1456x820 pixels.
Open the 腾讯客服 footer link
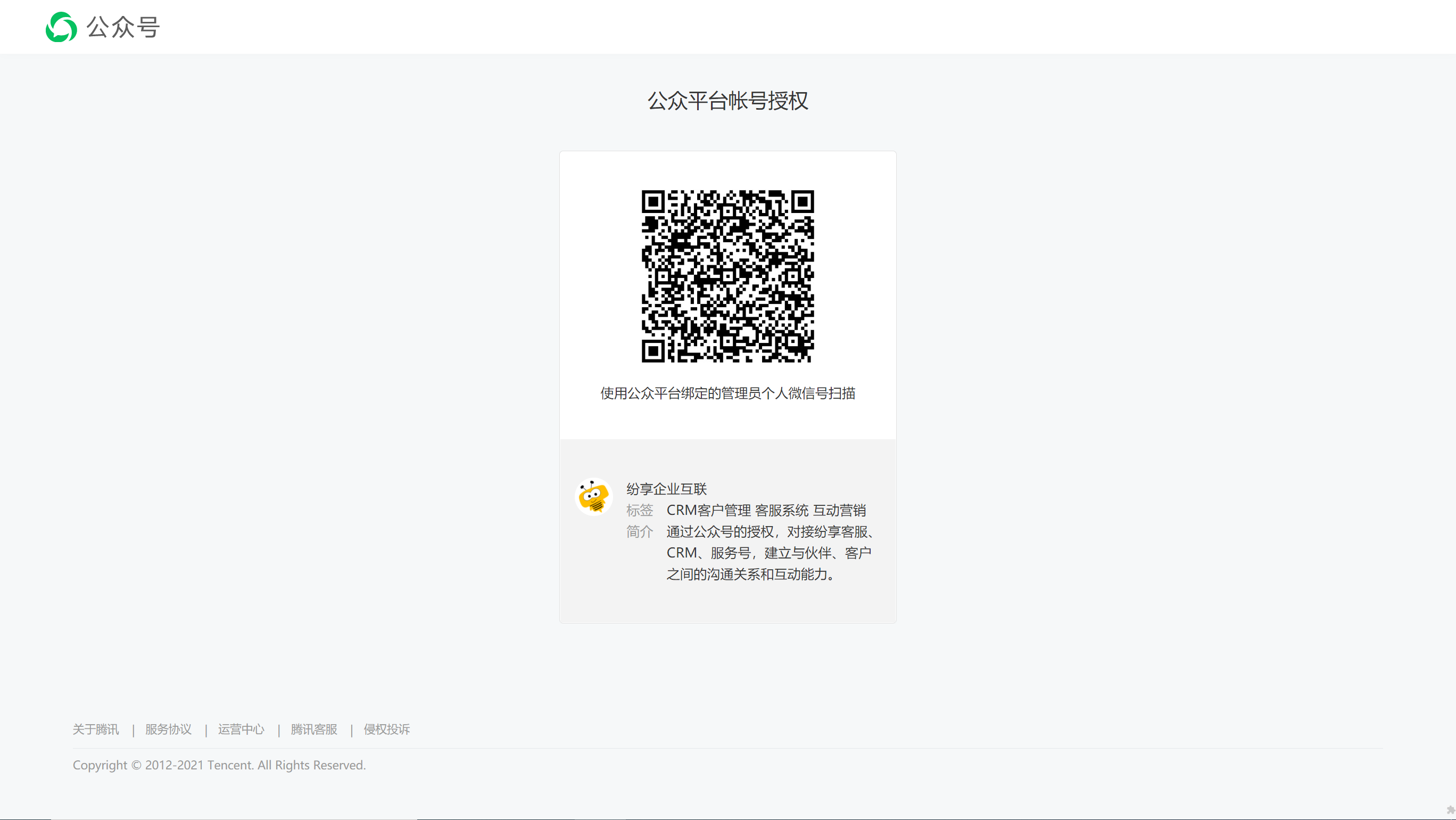pyautogui.click(x=313, y=729)
